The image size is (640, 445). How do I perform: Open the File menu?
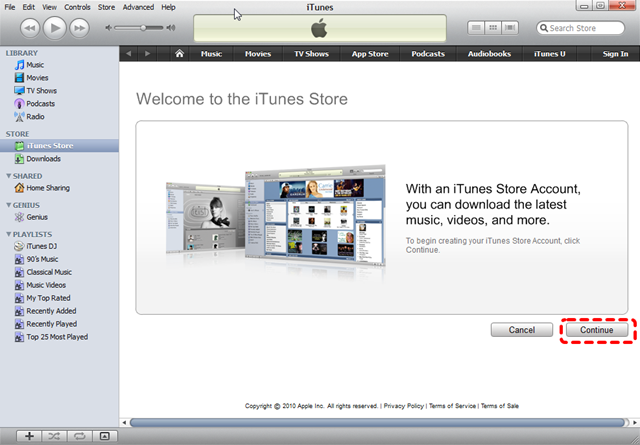tap(10, 7)
